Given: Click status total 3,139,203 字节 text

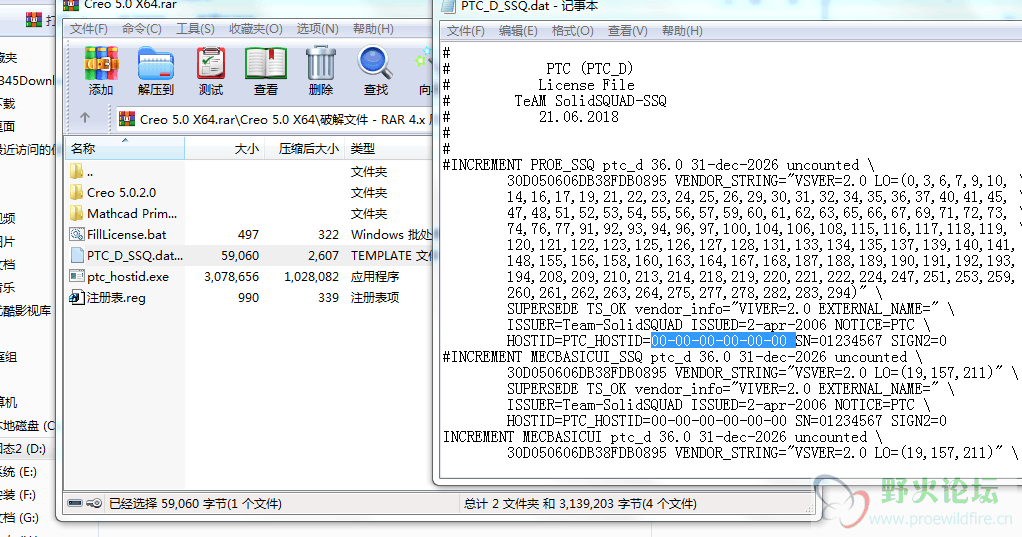Looking at the screenshot, I should [x=580, y=503].
